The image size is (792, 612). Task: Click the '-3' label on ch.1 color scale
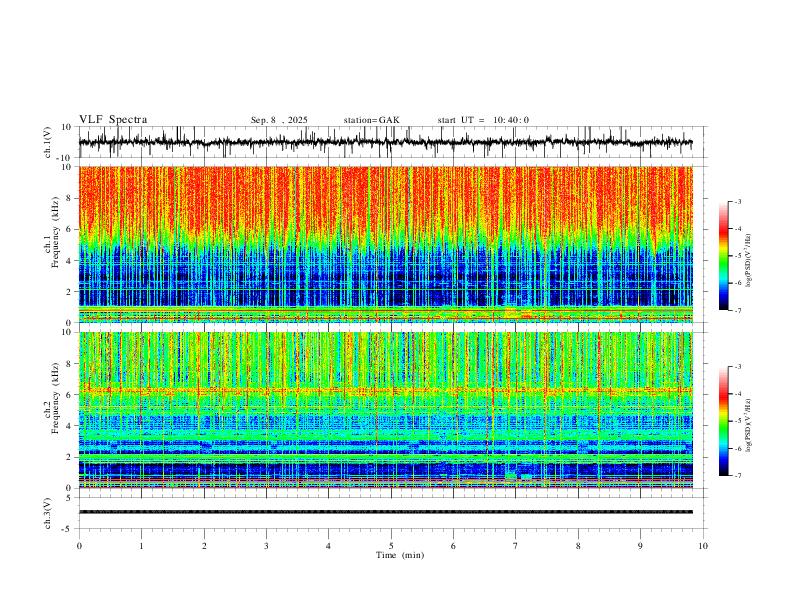coord(737,201)
